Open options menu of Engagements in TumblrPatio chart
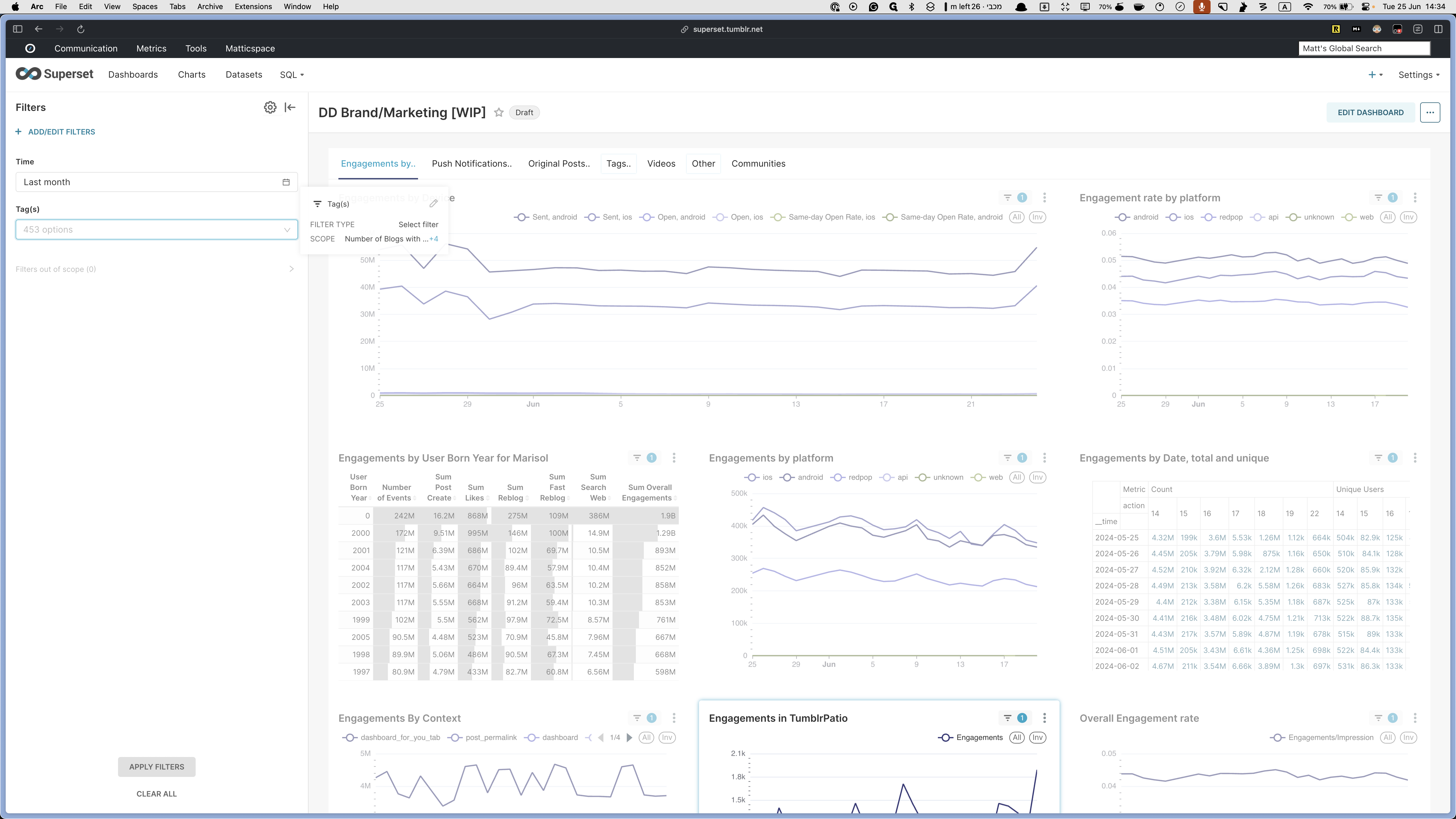This screenshot has height=819, width=1456. point(1044,718)
